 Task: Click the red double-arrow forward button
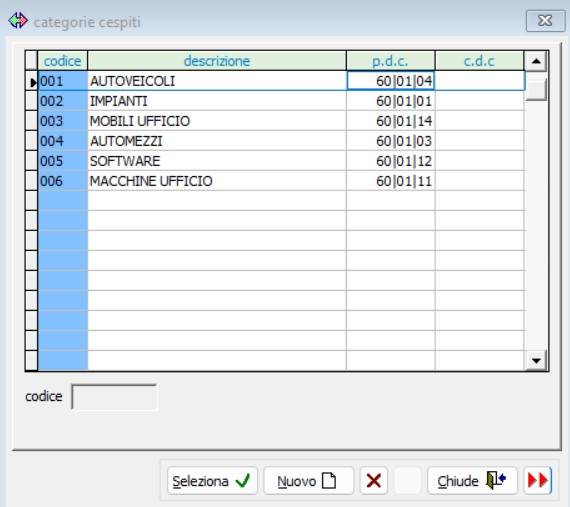538,481
